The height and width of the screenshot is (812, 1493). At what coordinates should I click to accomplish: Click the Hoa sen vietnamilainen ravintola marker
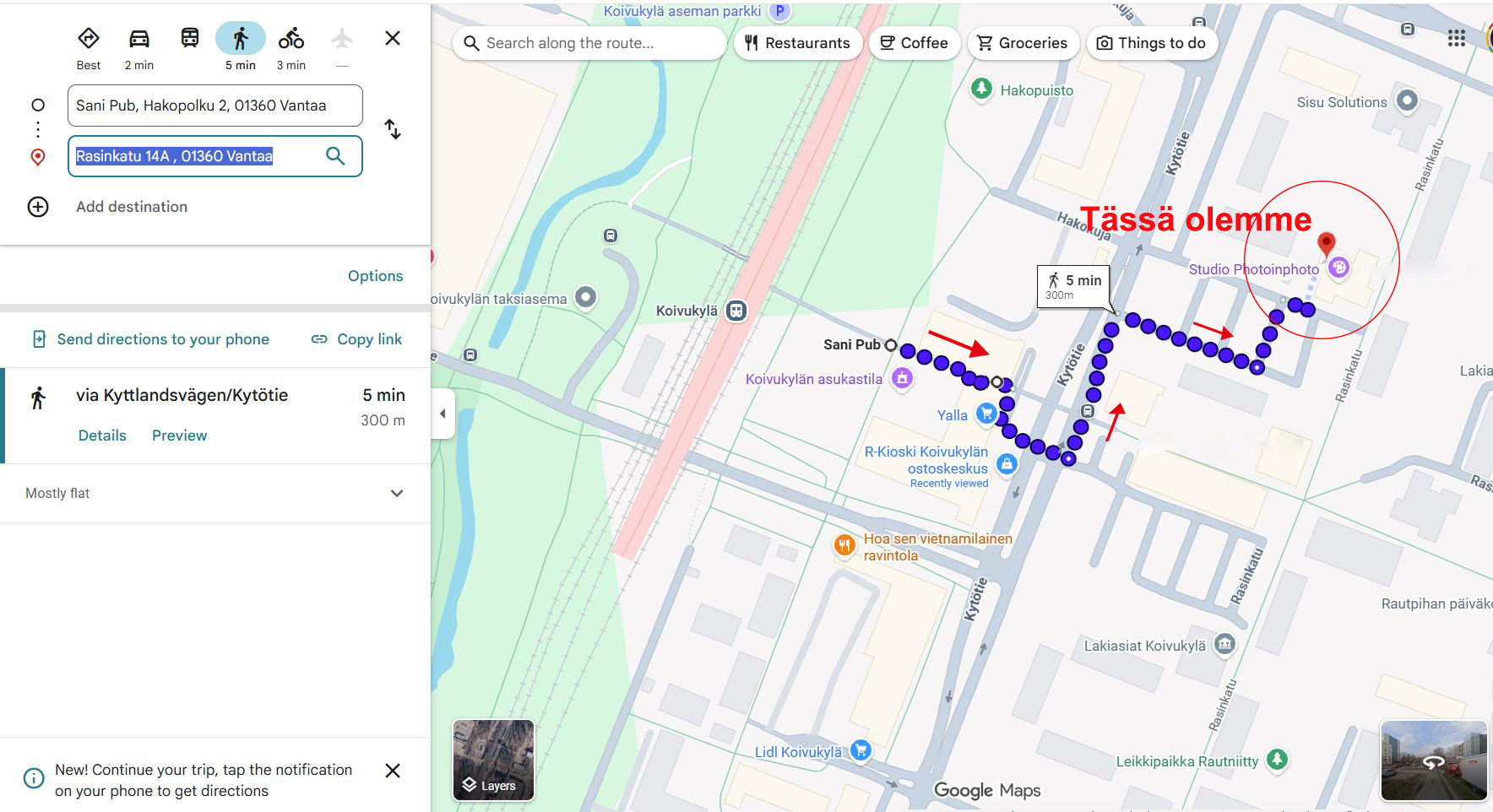tap(844, 545)
